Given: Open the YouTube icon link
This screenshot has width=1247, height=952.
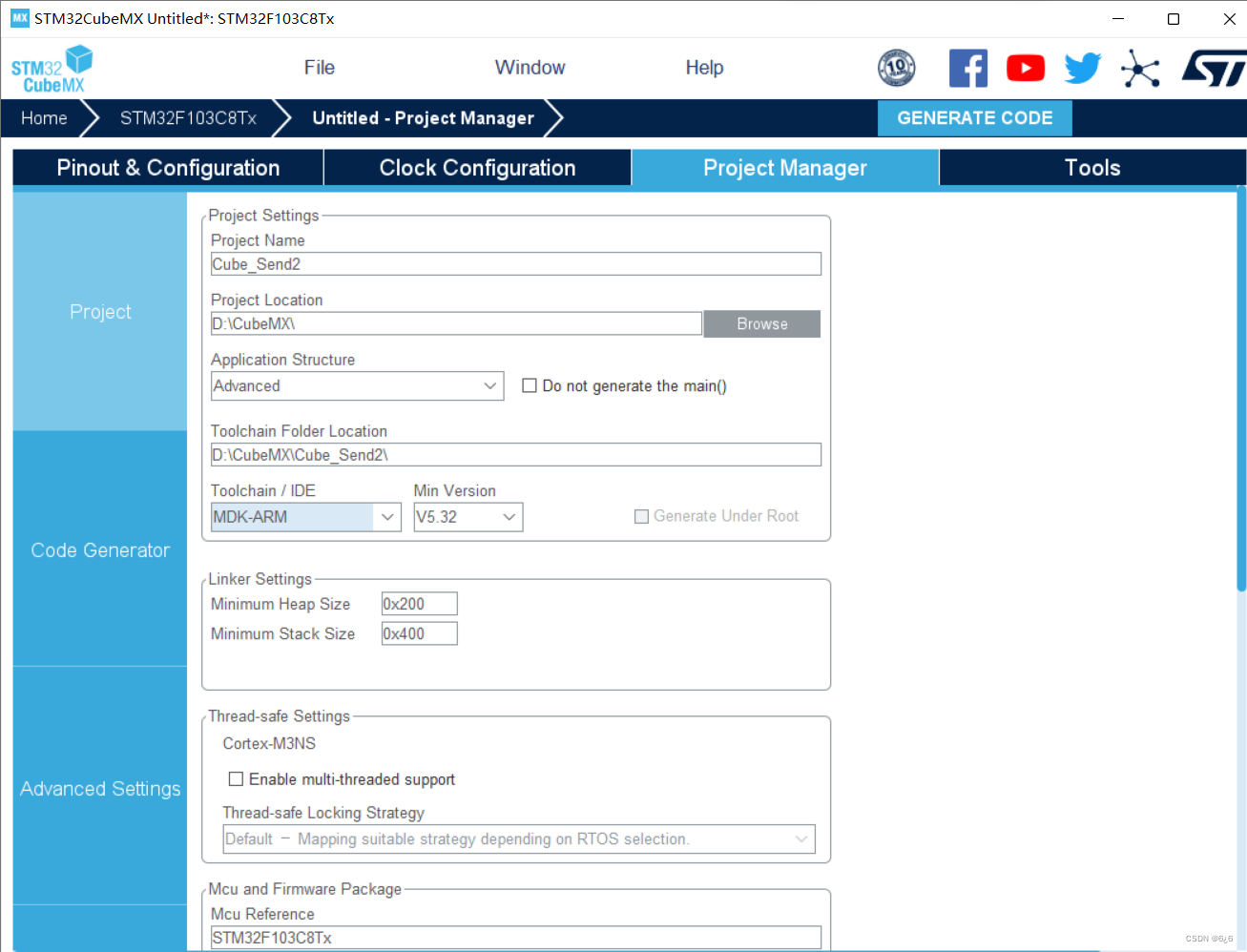Looking at the screenshot, I should pyautogui.click(x=1025, y=68).
